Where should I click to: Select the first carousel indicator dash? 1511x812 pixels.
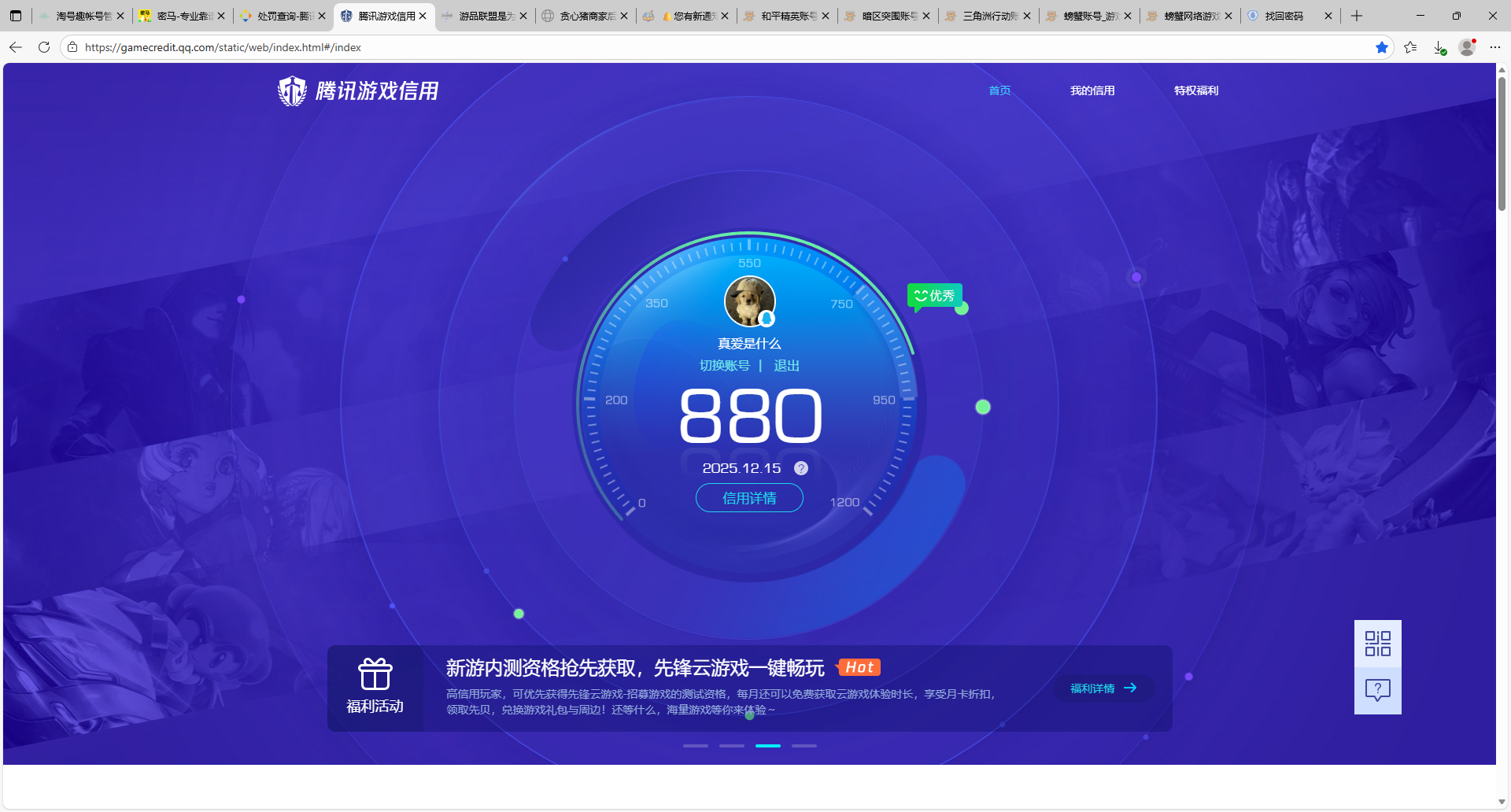(696, 745)
